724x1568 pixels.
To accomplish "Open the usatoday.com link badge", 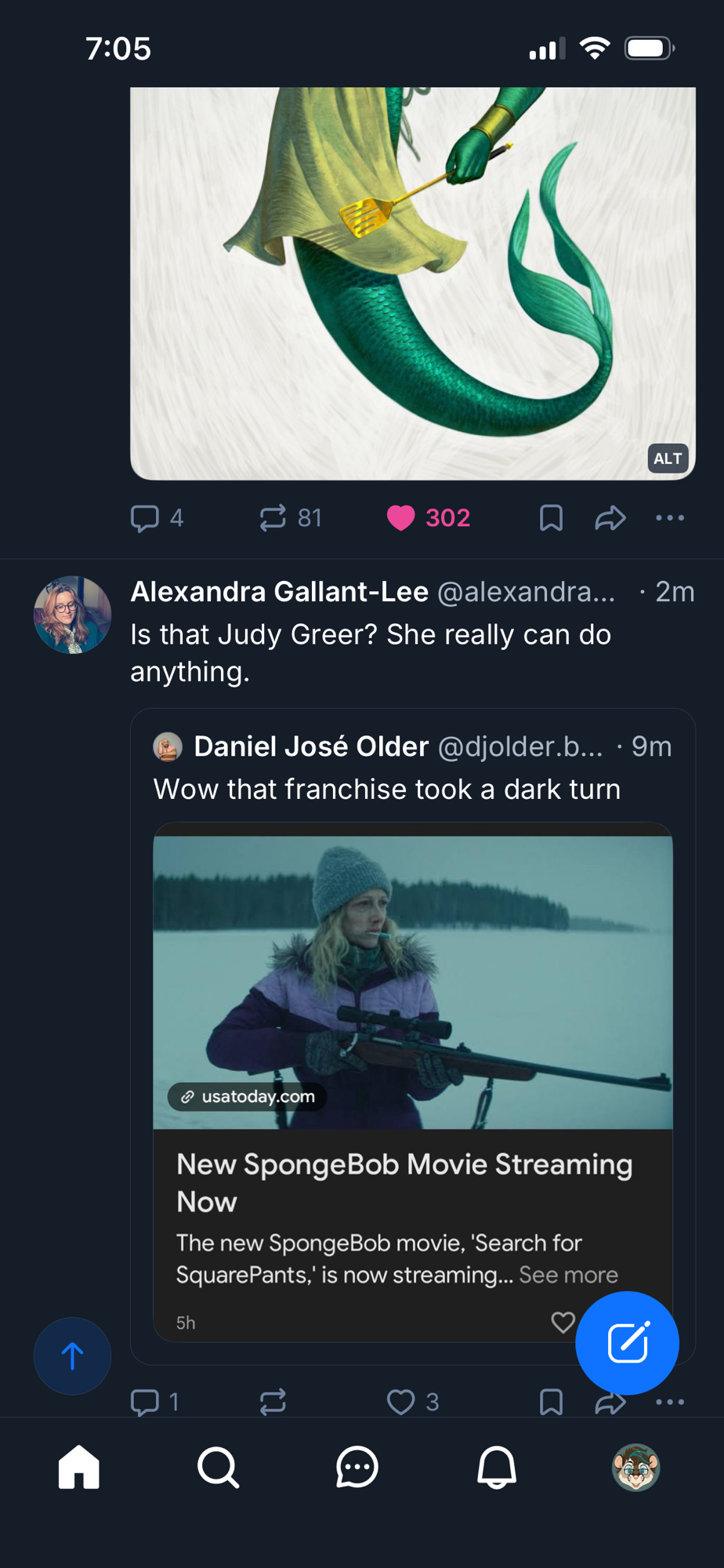I will point(248,1096).
